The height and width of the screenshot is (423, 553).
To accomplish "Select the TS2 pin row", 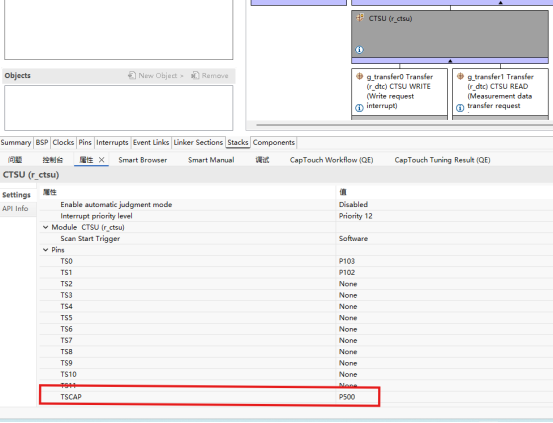I will 296,284.
